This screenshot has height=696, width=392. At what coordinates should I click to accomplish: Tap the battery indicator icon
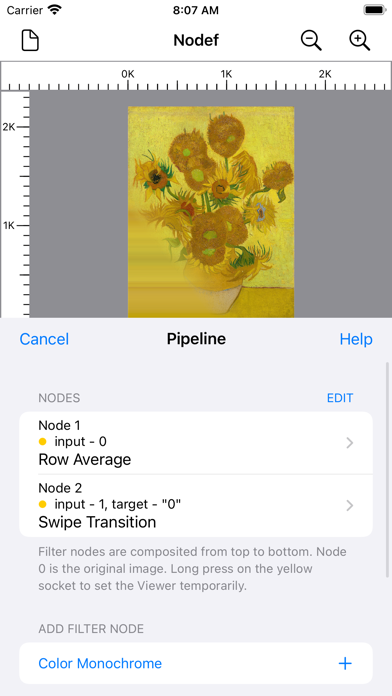coord(374,10)
